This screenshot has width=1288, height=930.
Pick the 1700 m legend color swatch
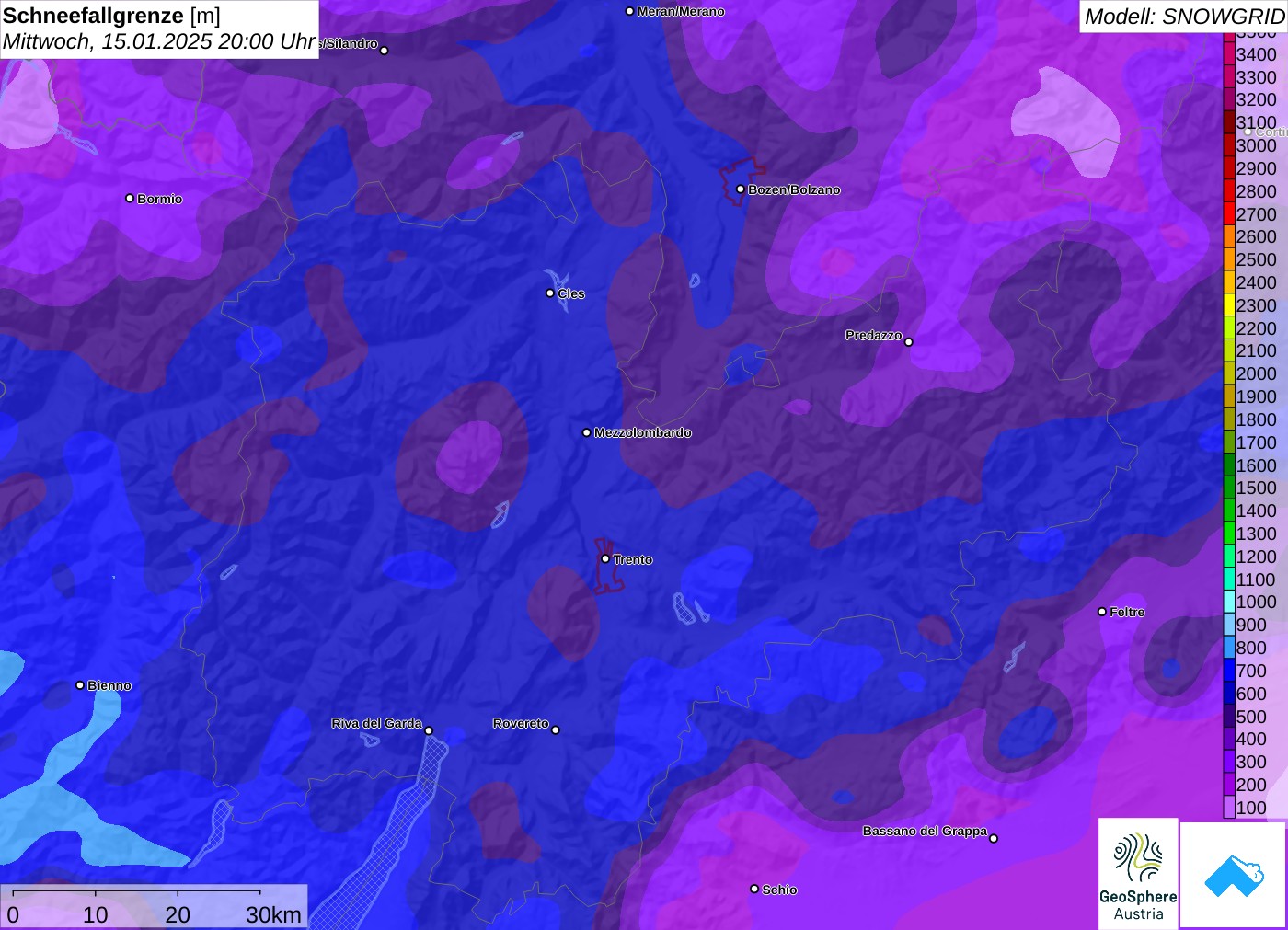[x=1228, y=442]
